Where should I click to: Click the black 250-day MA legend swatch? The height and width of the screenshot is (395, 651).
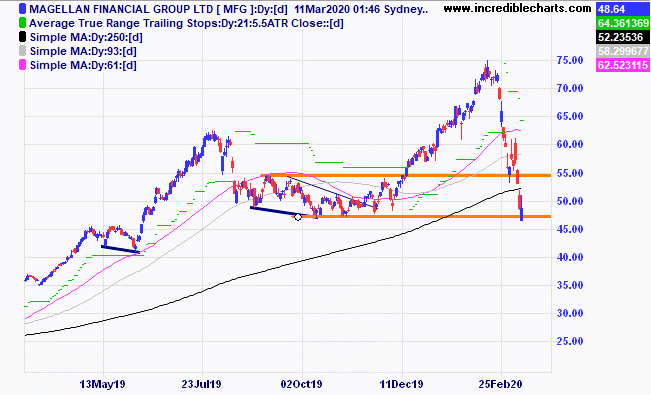22,37
